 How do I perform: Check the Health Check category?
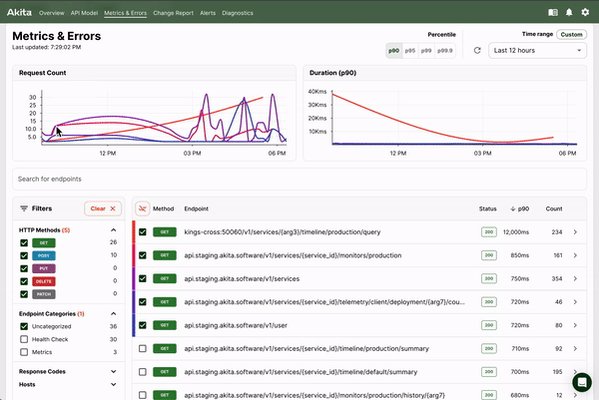pyautogui.click(x=24, y=339)
